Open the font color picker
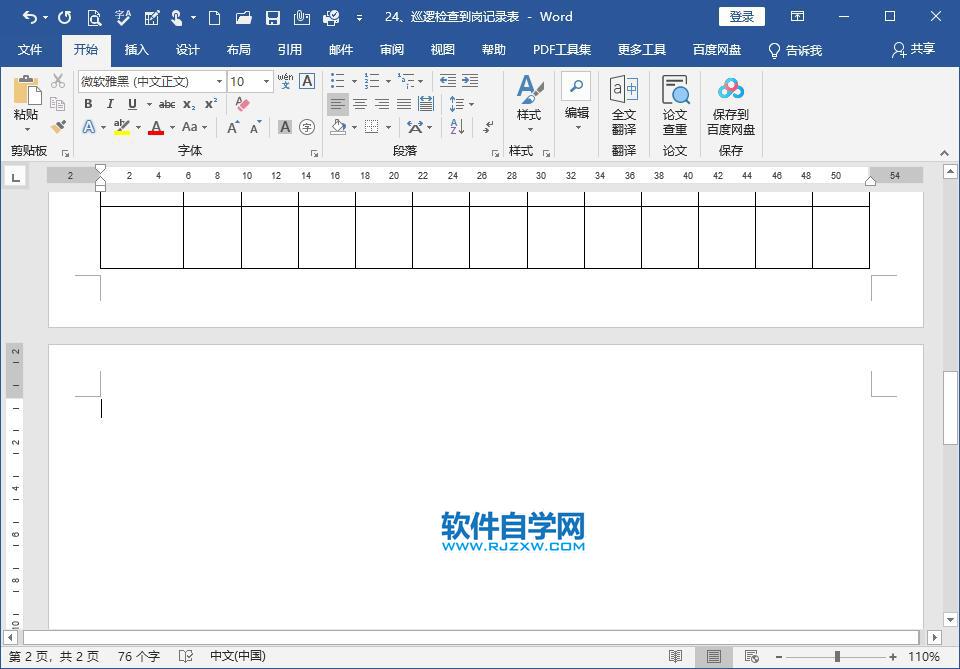960x669 pixels. tap(157, 127)
